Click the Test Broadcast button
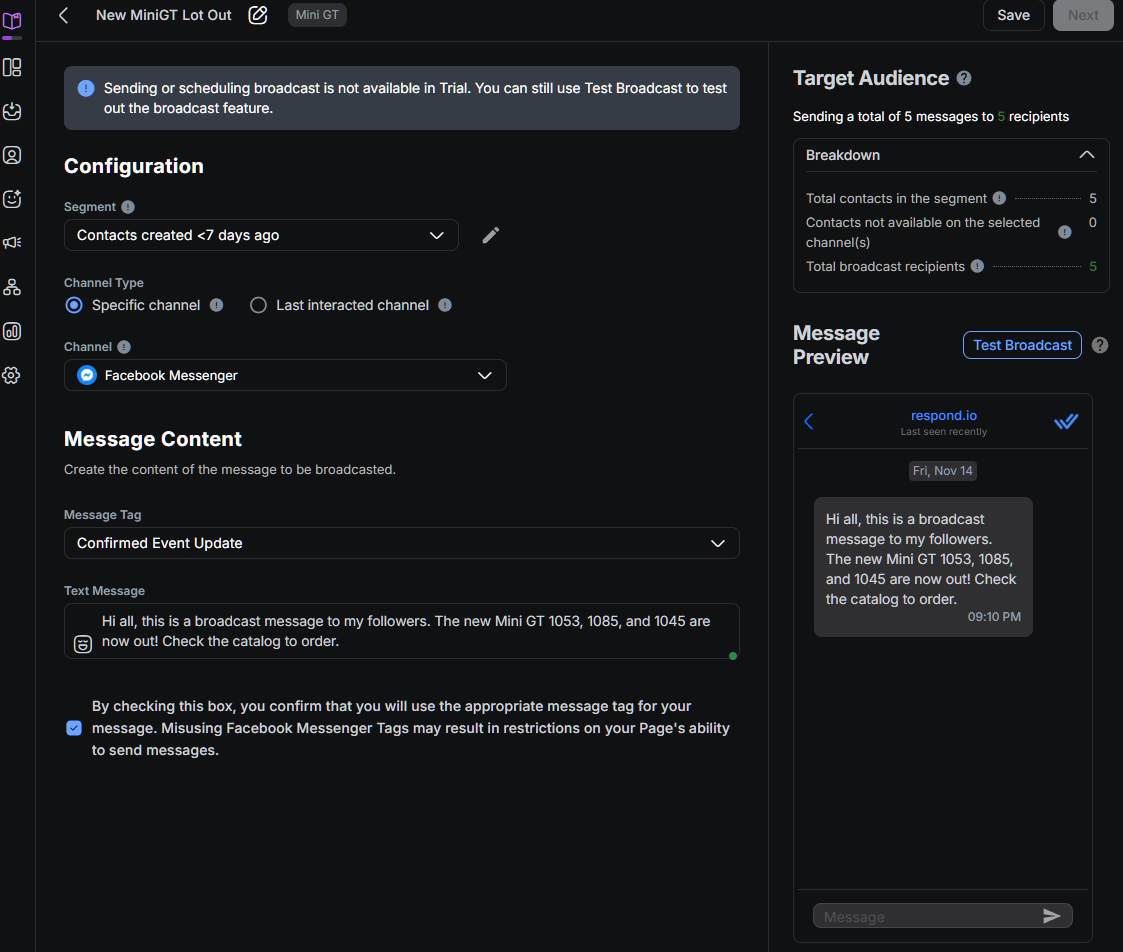 pos(1022,344)
